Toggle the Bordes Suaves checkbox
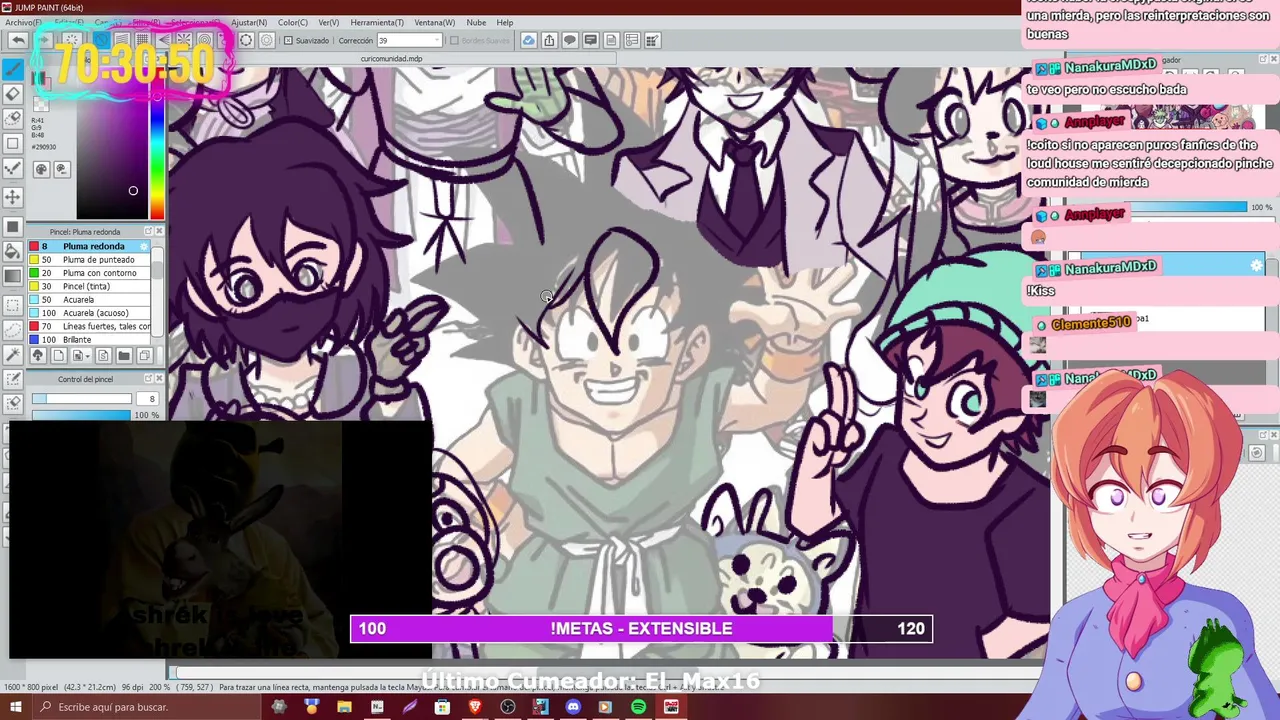This screenshot has height=720, width=1280. [454, 40]
